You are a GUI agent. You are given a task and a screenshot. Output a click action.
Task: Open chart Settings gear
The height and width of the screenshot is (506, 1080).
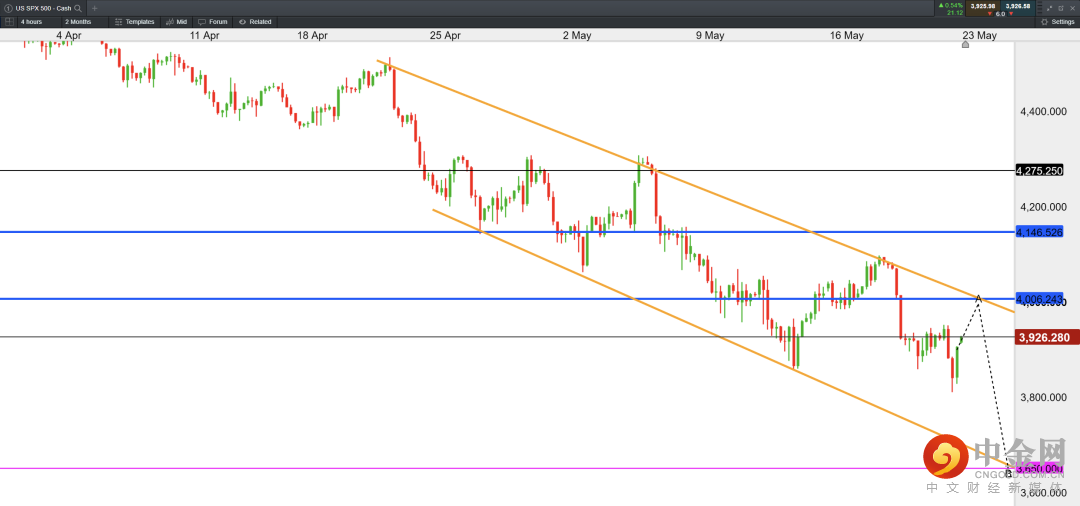pyautogui.click(x=1058, y=21)
